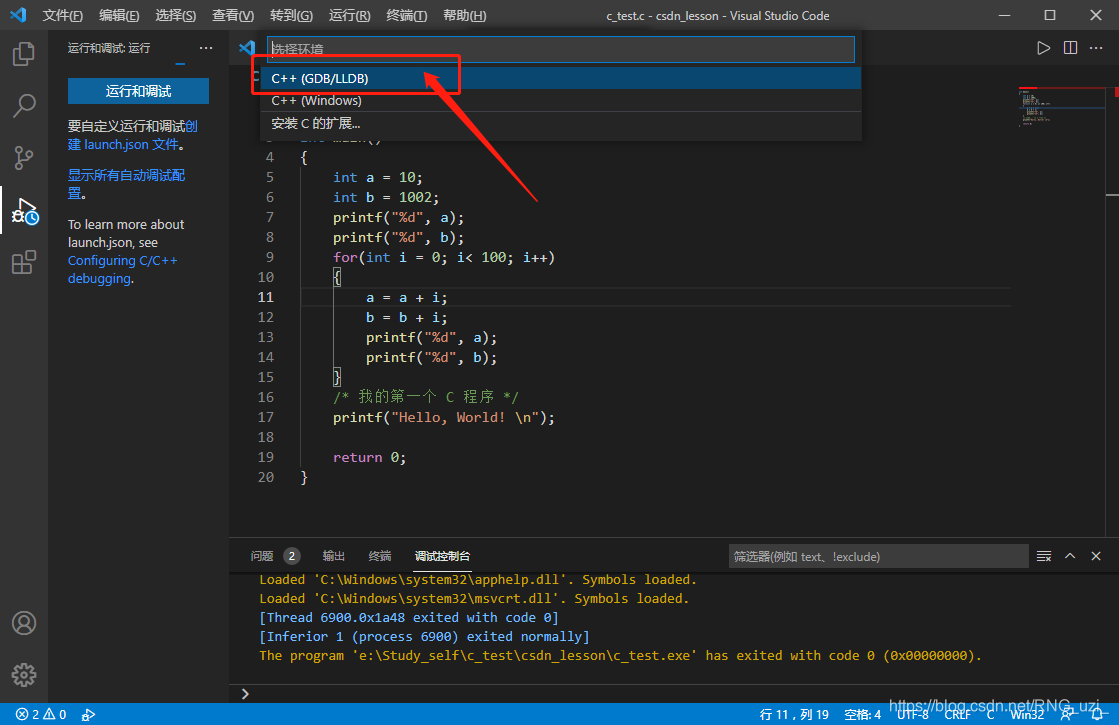Open the Source Control view
The image size is (1119, 725).
coord(24,158)
